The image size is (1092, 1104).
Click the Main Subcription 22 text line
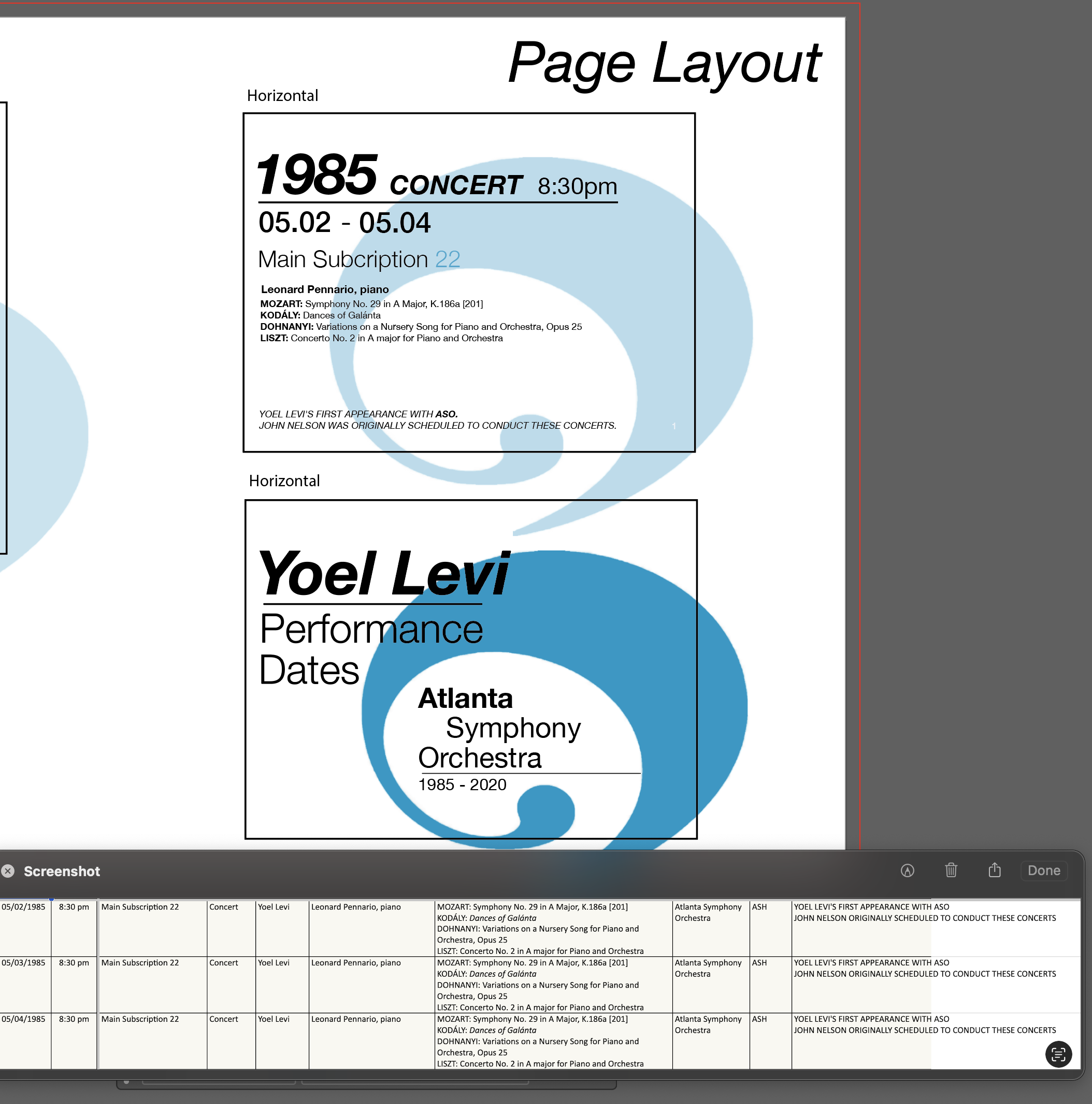point(358,259)
